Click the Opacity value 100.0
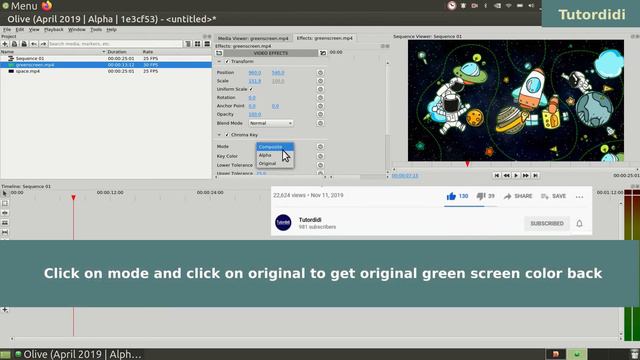 pos(255,114)
